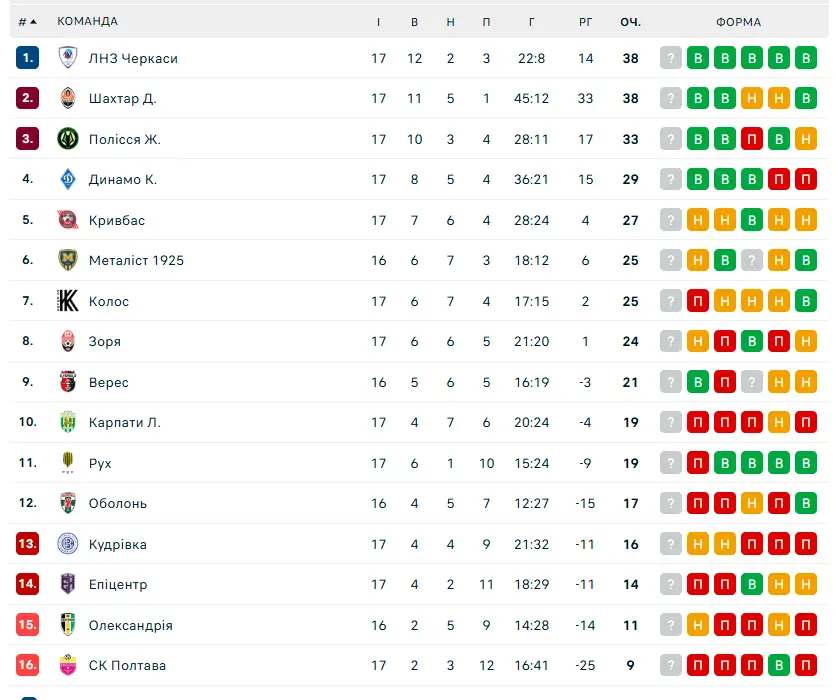
Task: Open the Колос black K logo
Action: pyautogui.click(x=68, y=301)
